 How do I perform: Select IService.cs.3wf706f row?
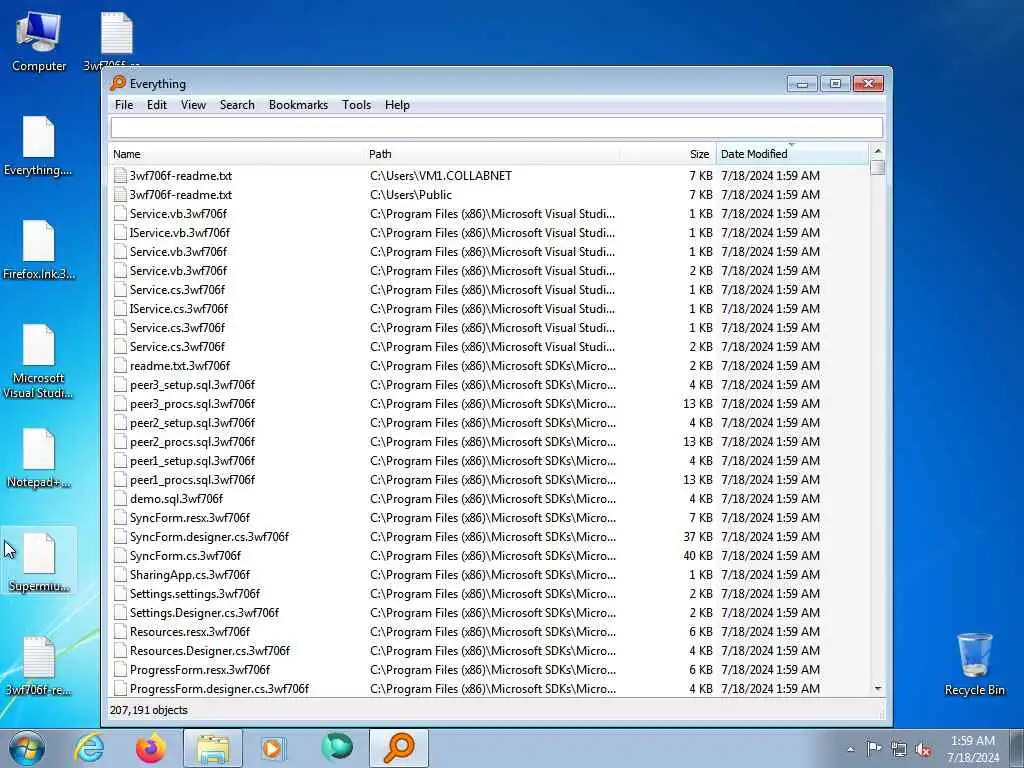click(489, 309)
